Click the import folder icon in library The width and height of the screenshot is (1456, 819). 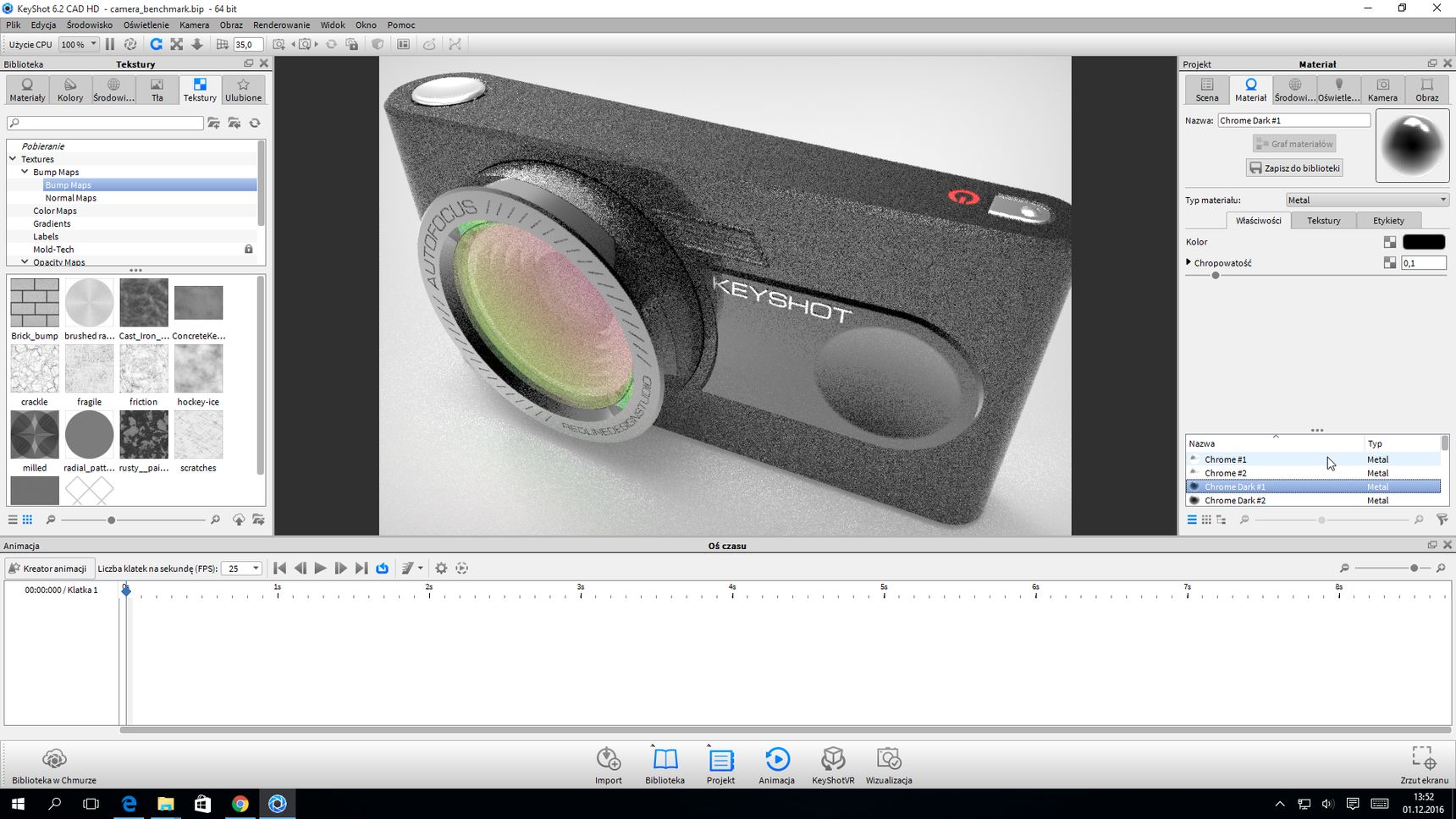click(234, 124)
